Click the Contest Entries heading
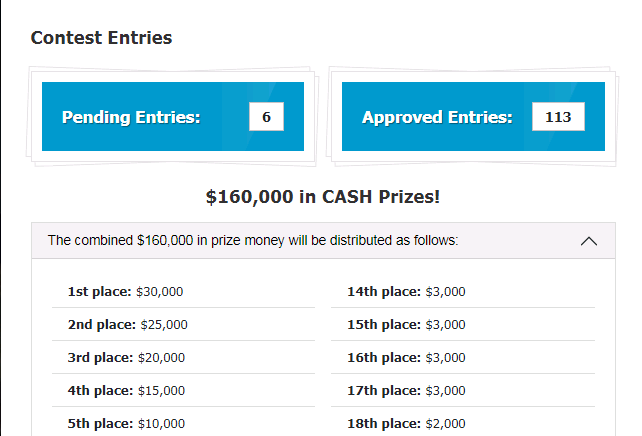 click(x=101, y=38)
